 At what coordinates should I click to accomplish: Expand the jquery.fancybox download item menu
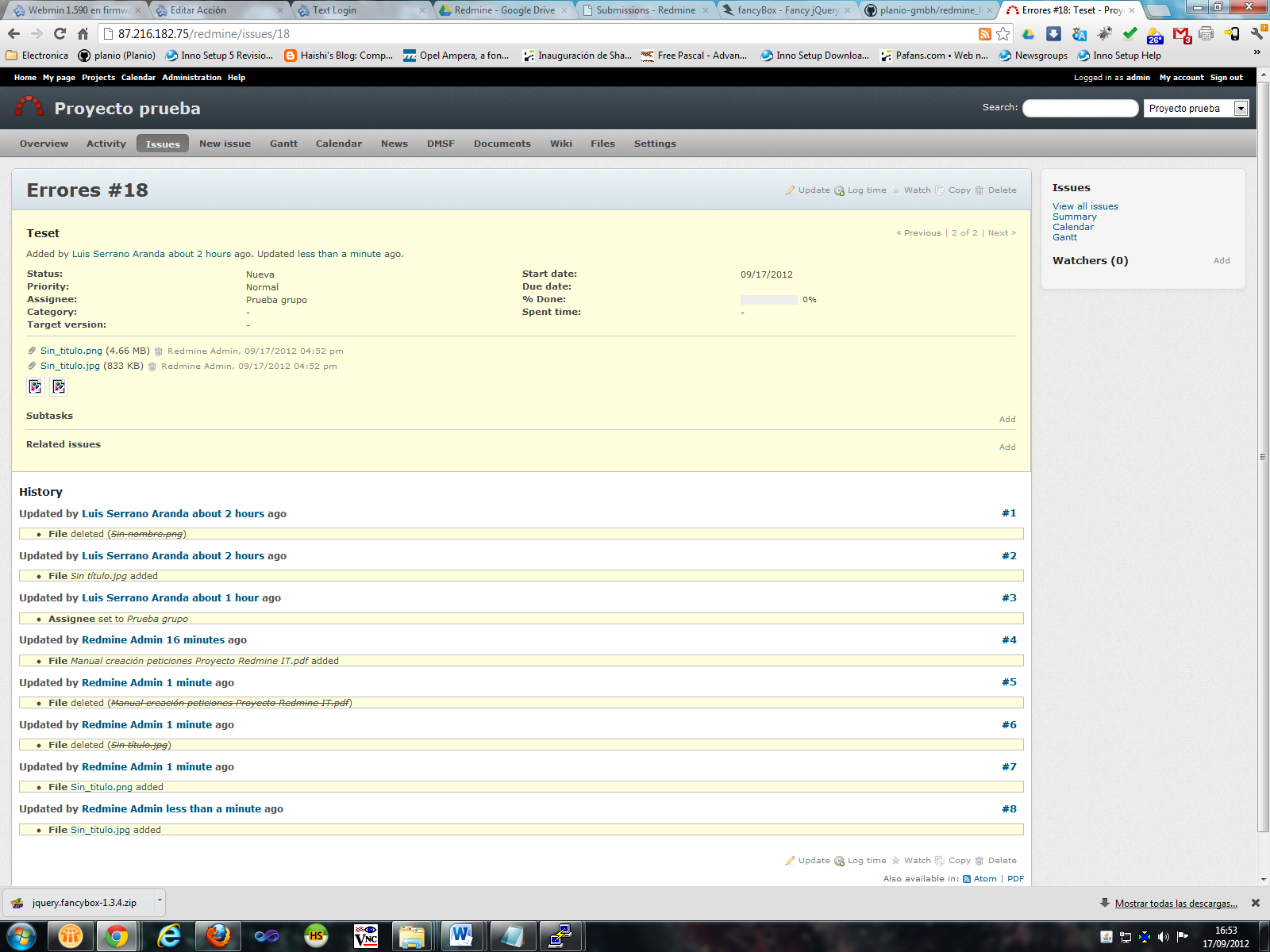click(160, 900)
